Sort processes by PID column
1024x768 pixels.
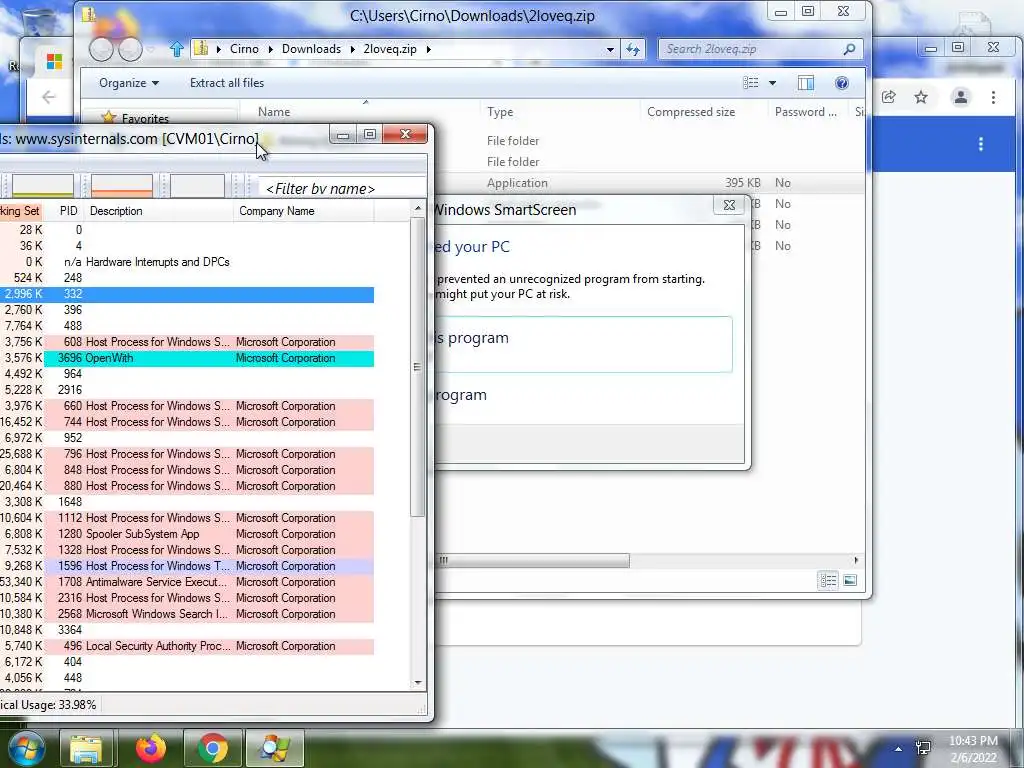pos(69,211)
